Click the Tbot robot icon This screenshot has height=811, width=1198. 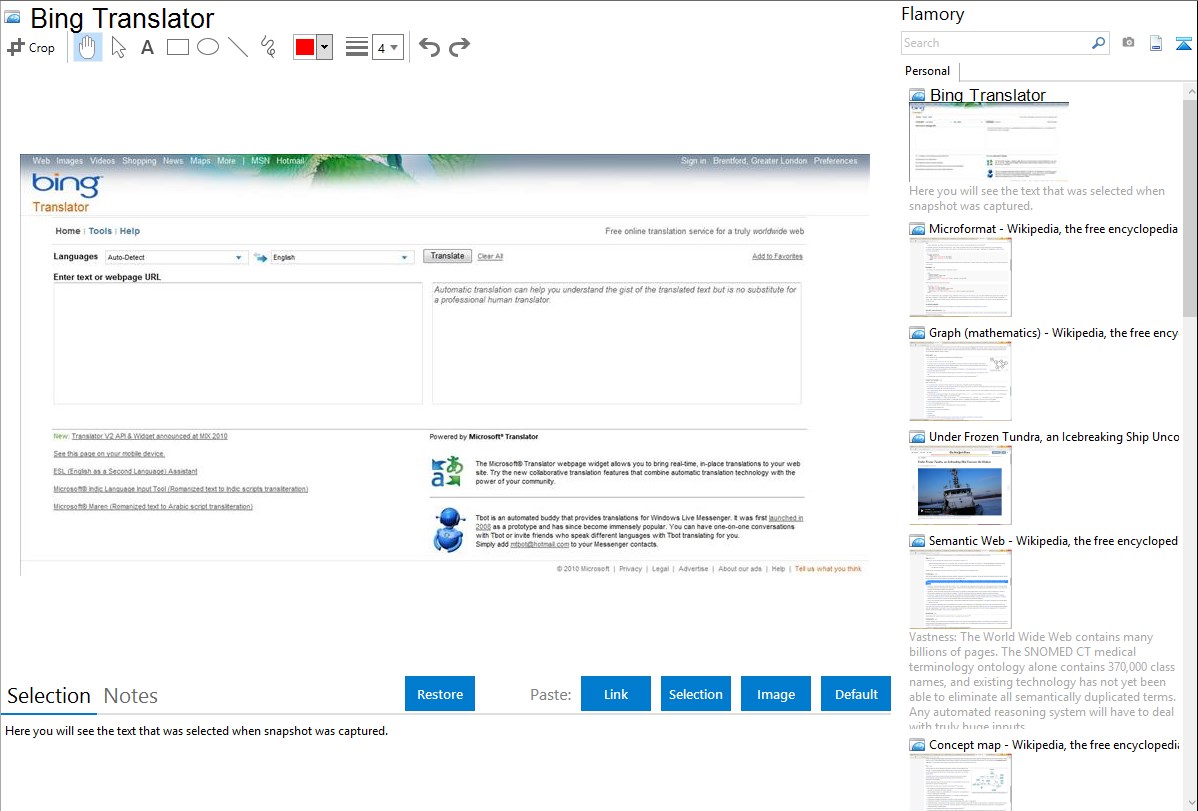[x=448, y=530]
